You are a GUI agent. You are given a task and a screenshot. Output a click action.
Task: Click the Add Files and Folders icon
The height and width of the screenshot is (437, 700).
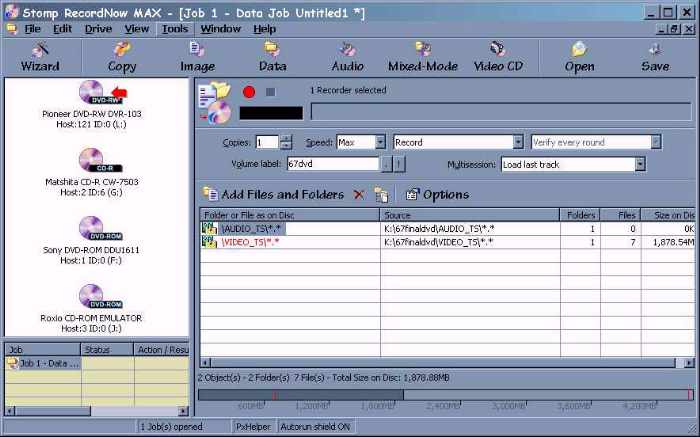tap(210, 194)
